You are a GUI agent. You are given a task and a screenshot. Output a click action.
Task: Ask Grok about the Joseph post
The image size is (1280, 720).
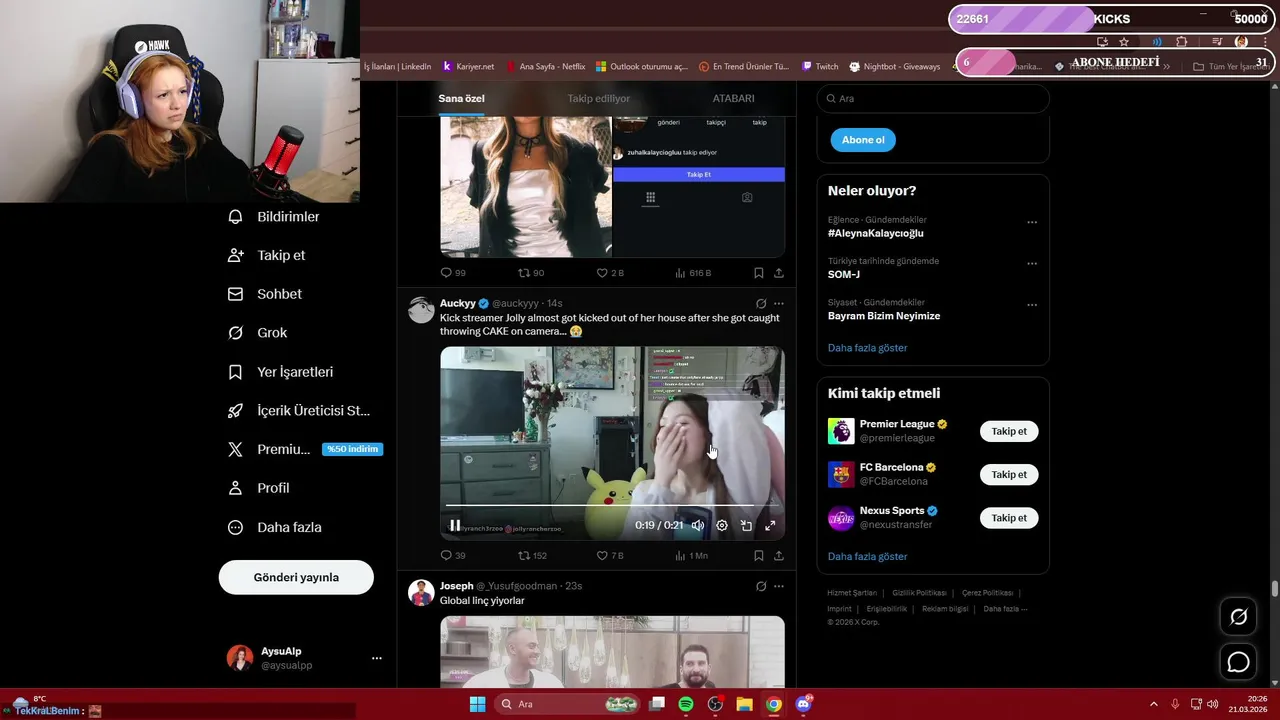coord(761,586)
